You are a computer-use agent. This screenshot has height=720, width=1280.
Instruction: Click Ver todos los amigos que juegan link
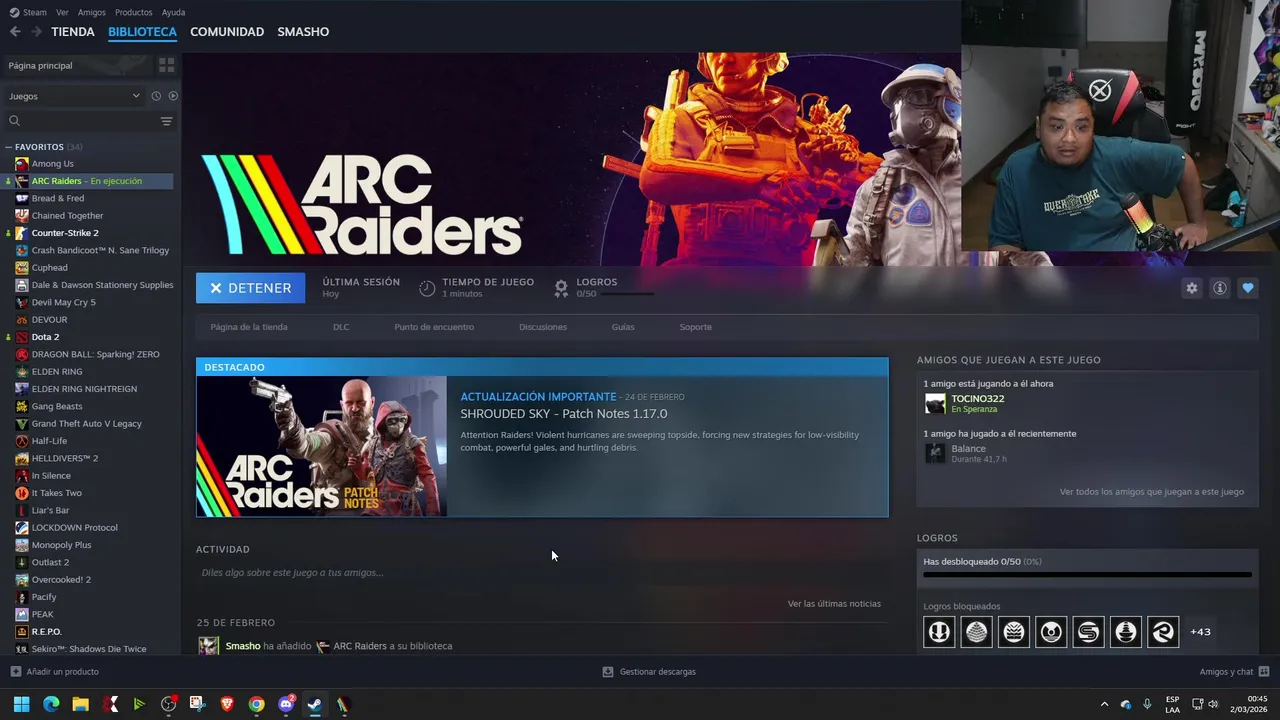click(x=1152, y=492)
